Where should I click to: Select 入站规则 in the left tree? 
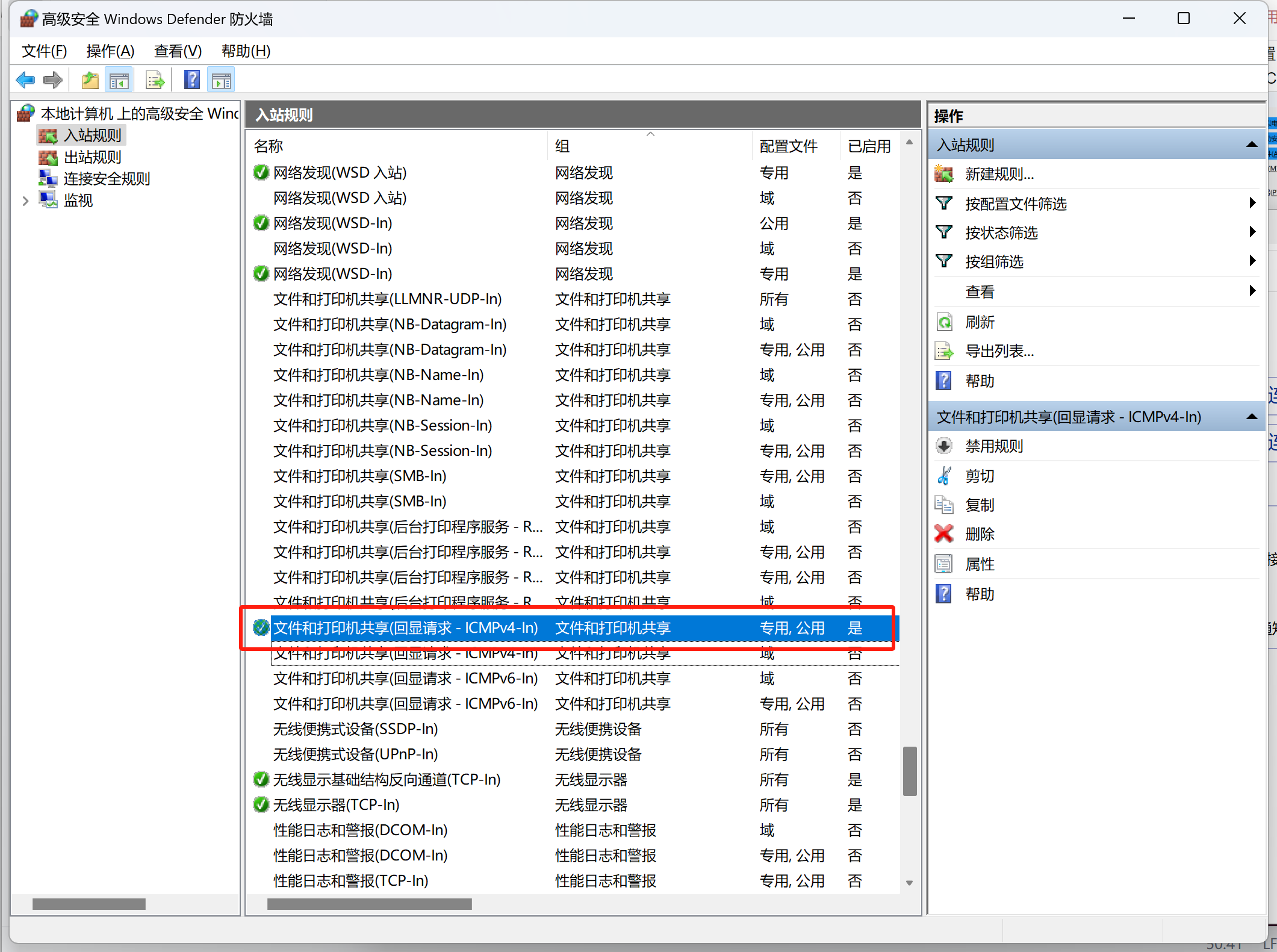tap(93, 135)
